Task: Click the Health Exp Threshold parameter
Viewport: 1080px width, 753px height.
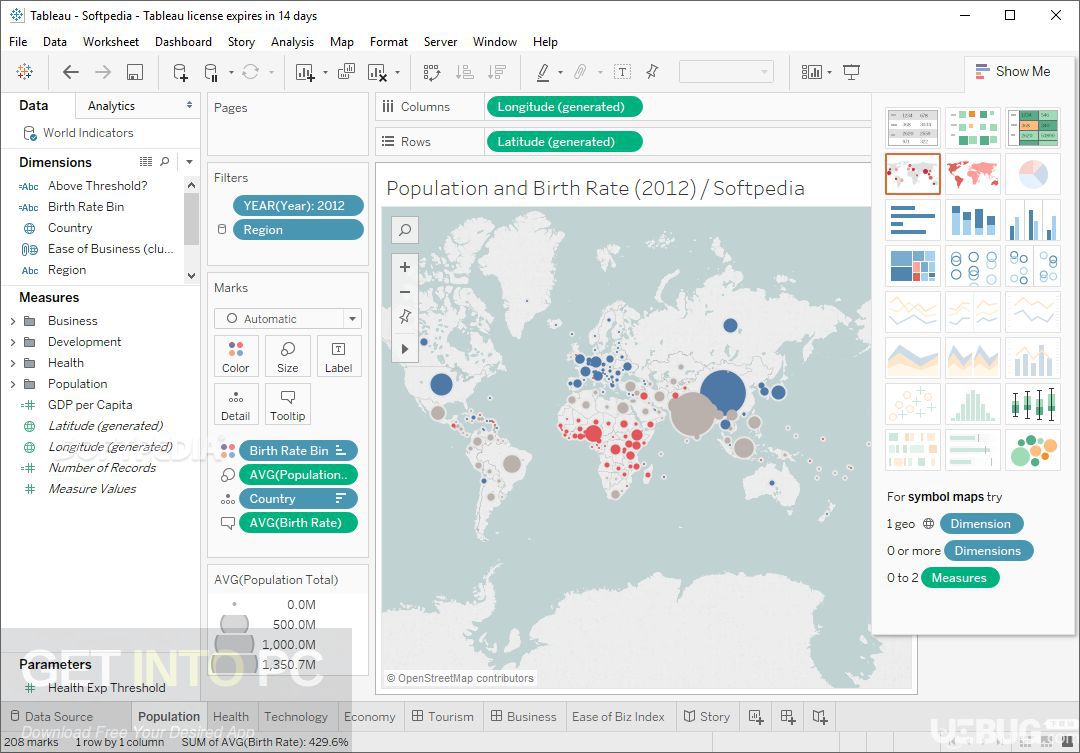Action: tap(106, 688)
